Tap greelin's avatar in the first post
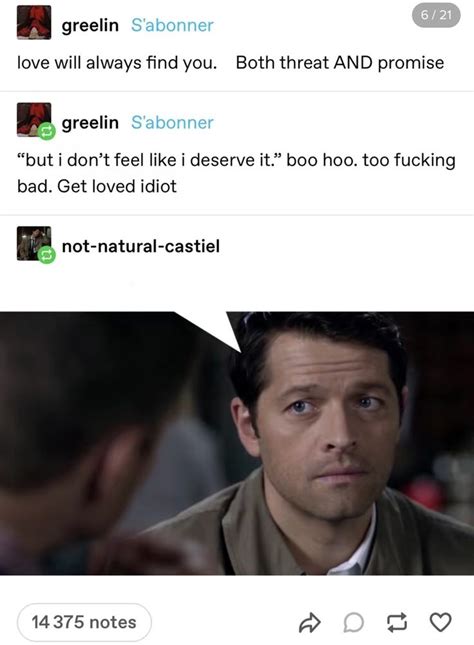 tap(34, 23)
